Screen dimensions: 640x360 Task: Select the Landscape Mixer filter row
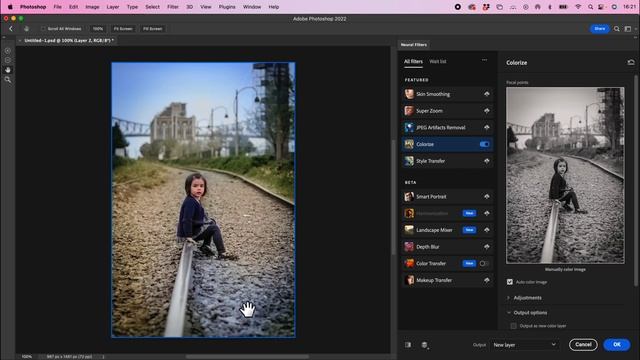447,230
